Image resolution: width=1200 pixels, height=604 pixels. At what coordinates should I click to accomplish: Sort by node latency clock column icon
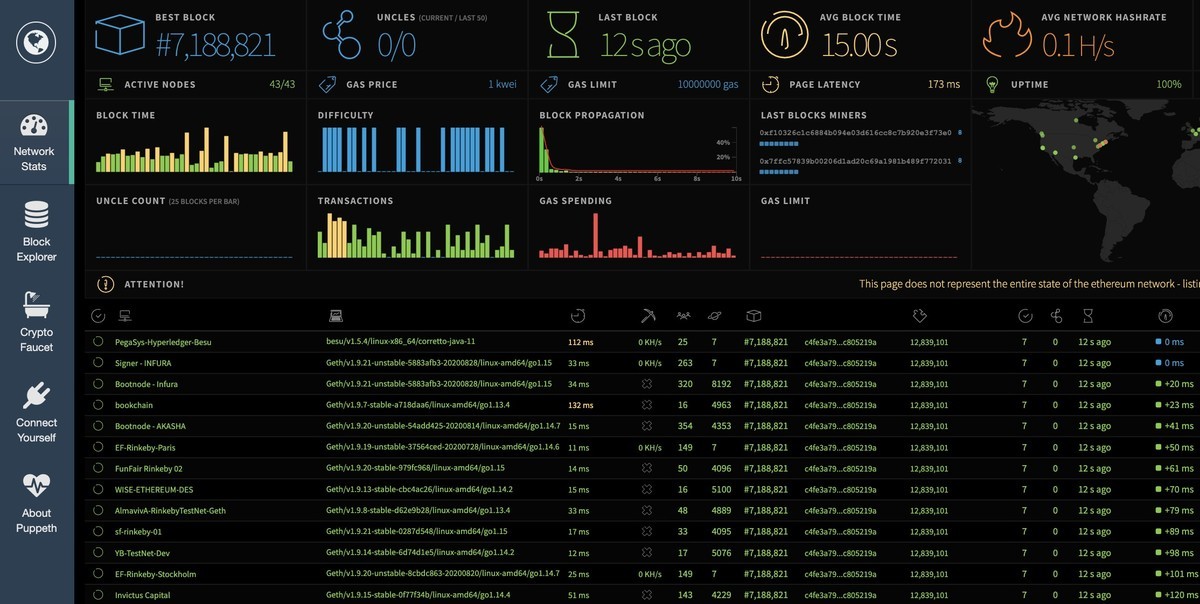(x=578, y=316)
